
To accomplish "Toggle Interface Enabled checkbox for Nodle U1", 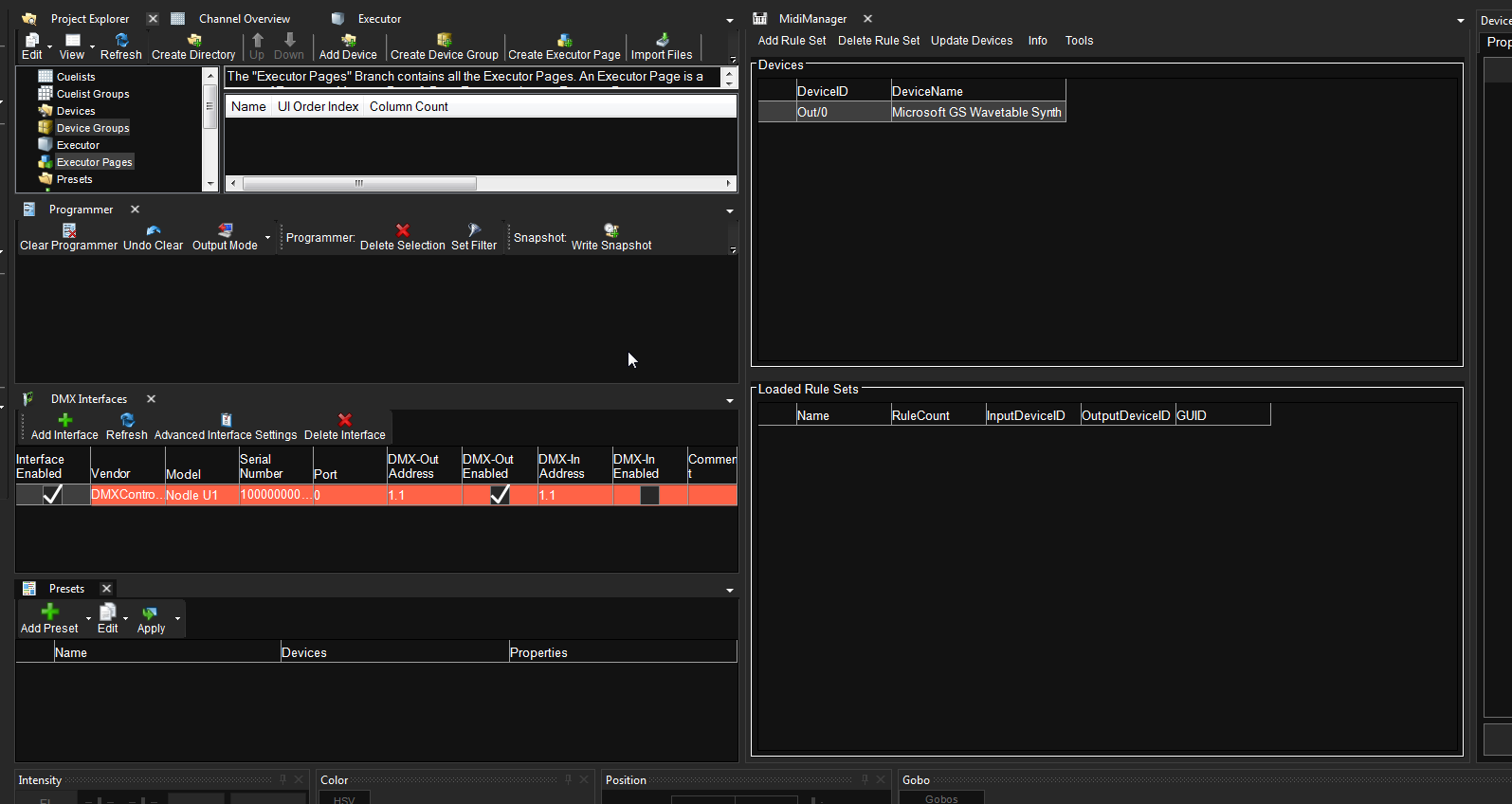I will pos(53,495).
